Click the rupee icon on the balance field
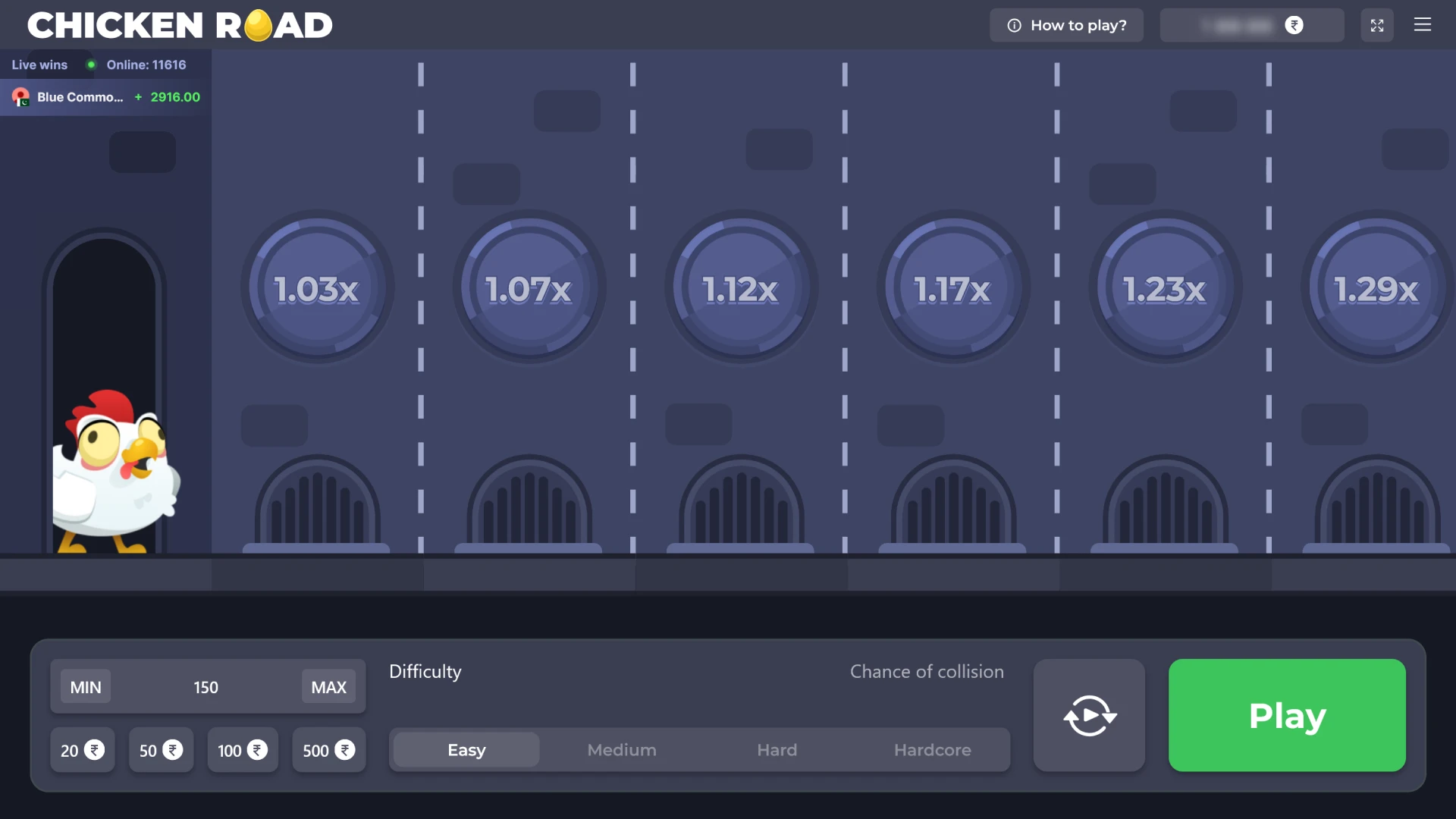The height and width of the screenshot is (819, 1456). (1294, 25)
